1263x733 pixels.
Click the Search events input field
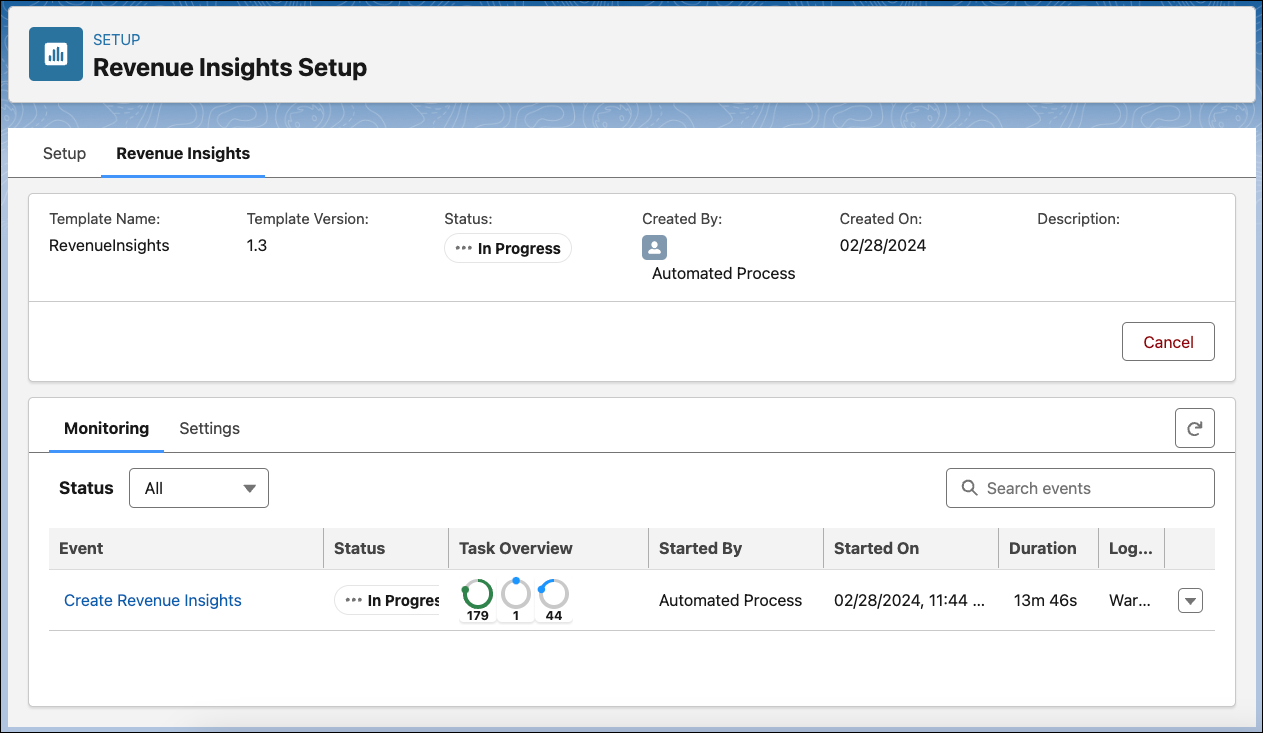(1080, 488)
